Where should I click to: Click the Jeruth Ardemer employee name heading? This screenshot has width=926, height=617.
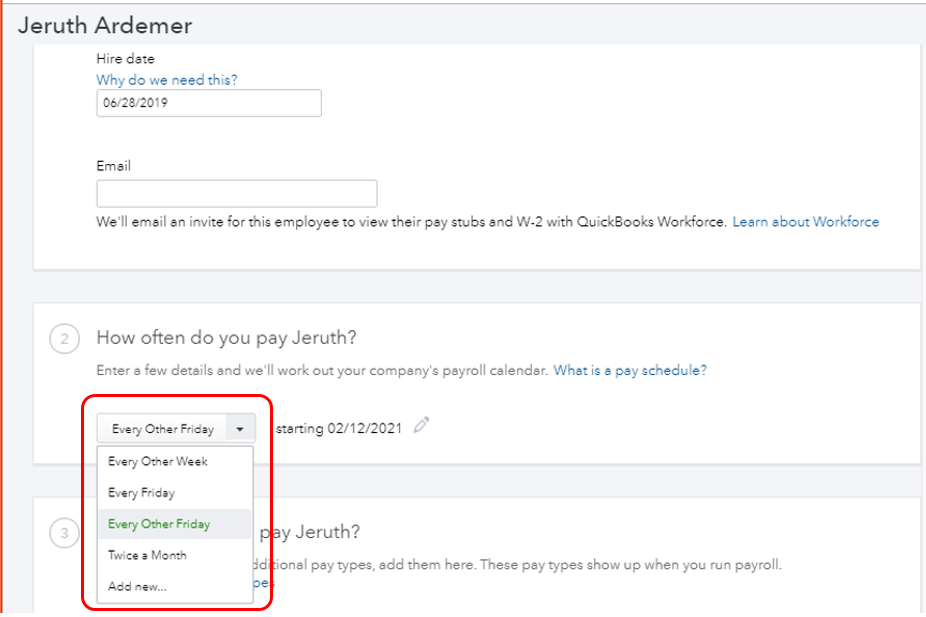pyautogui.click(x=105, y=25)
